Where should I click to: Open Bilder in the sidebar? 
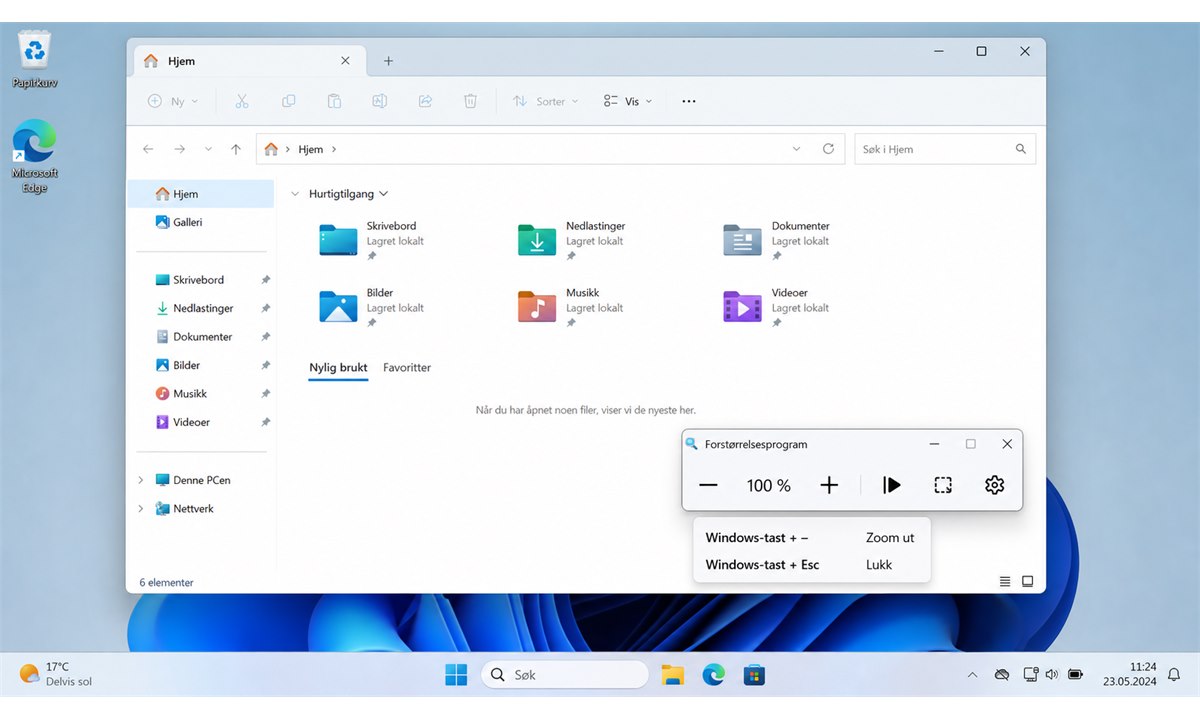(x=200, y=365)
